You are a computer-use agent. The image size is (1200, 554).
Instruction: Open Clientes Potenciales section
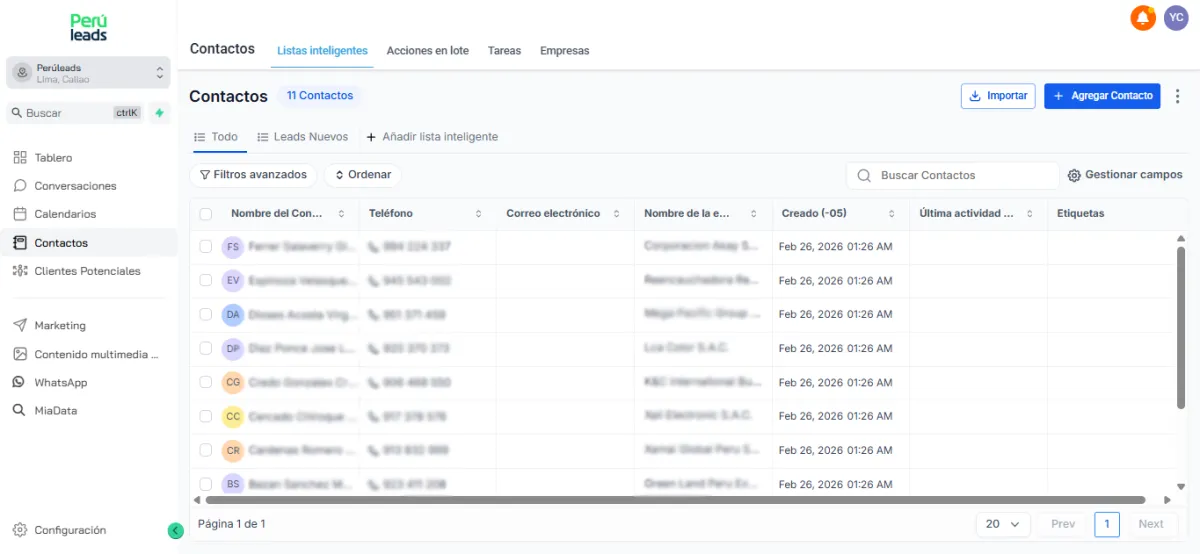point(89,271)
